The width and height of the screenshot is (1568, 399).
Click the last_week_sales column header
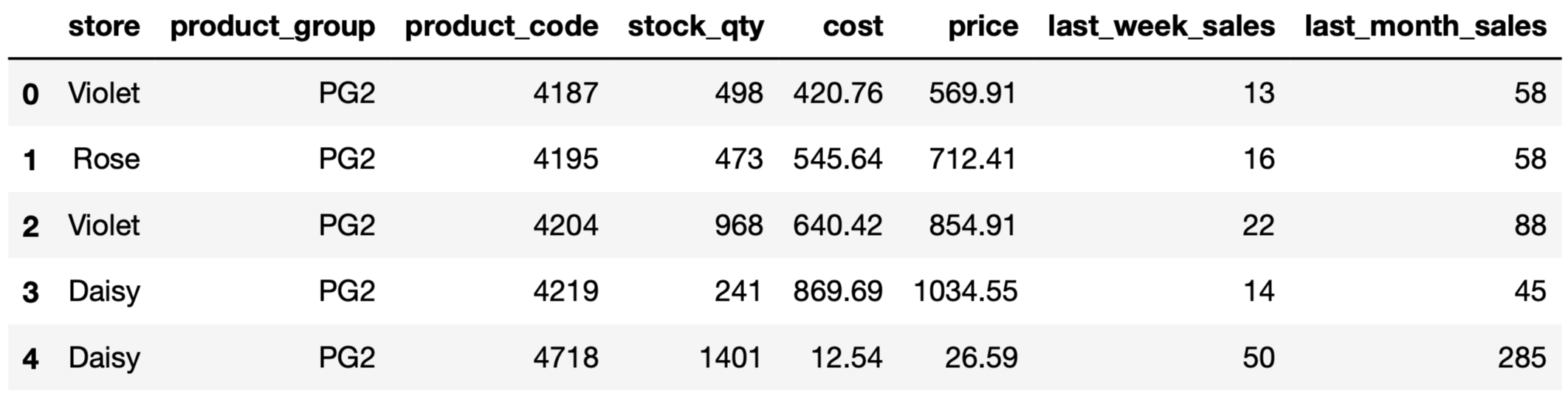[x=1161, y=27]
